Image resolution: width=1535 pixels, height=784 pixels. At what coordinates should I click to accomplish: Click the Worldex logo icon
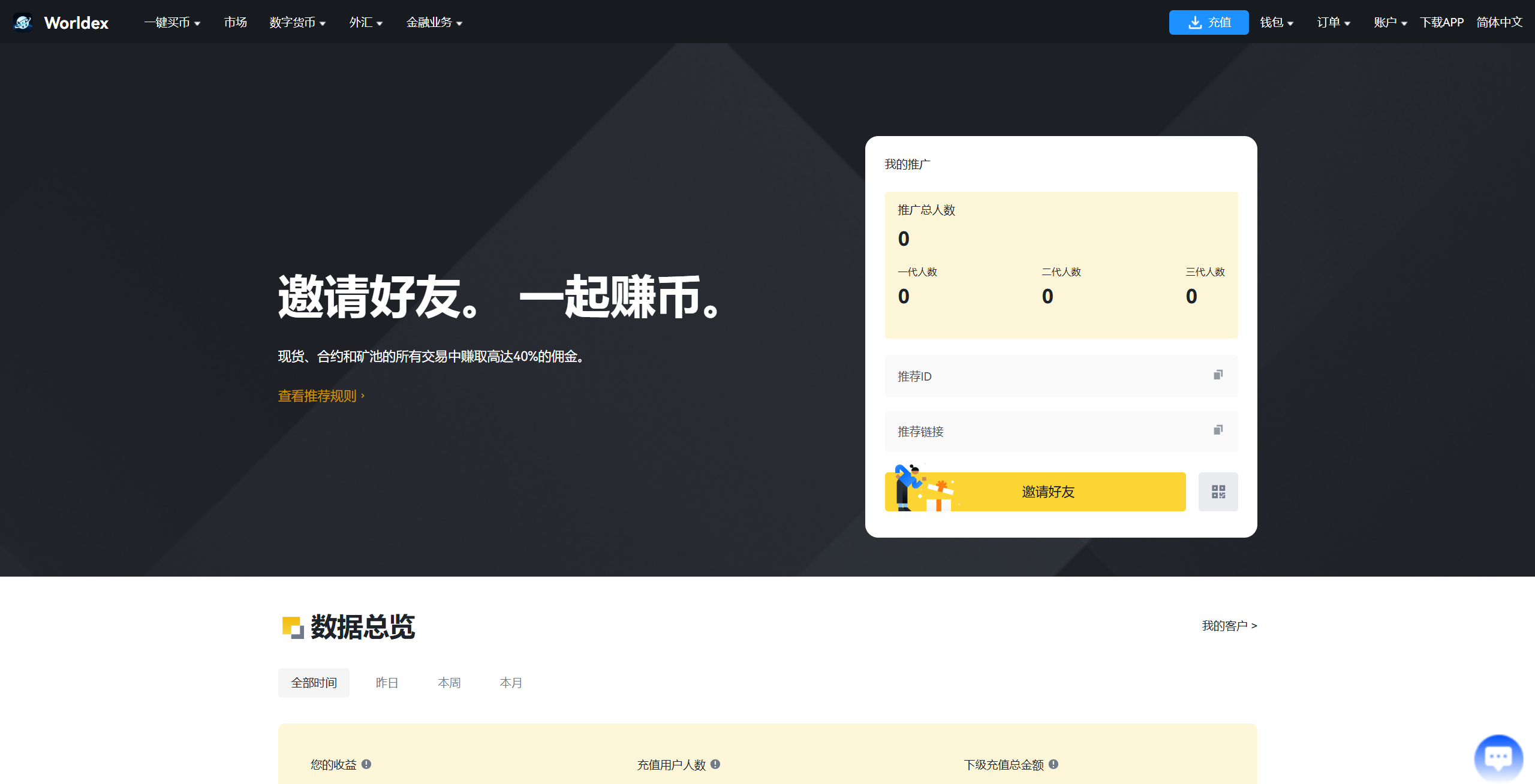coord(23,22)
